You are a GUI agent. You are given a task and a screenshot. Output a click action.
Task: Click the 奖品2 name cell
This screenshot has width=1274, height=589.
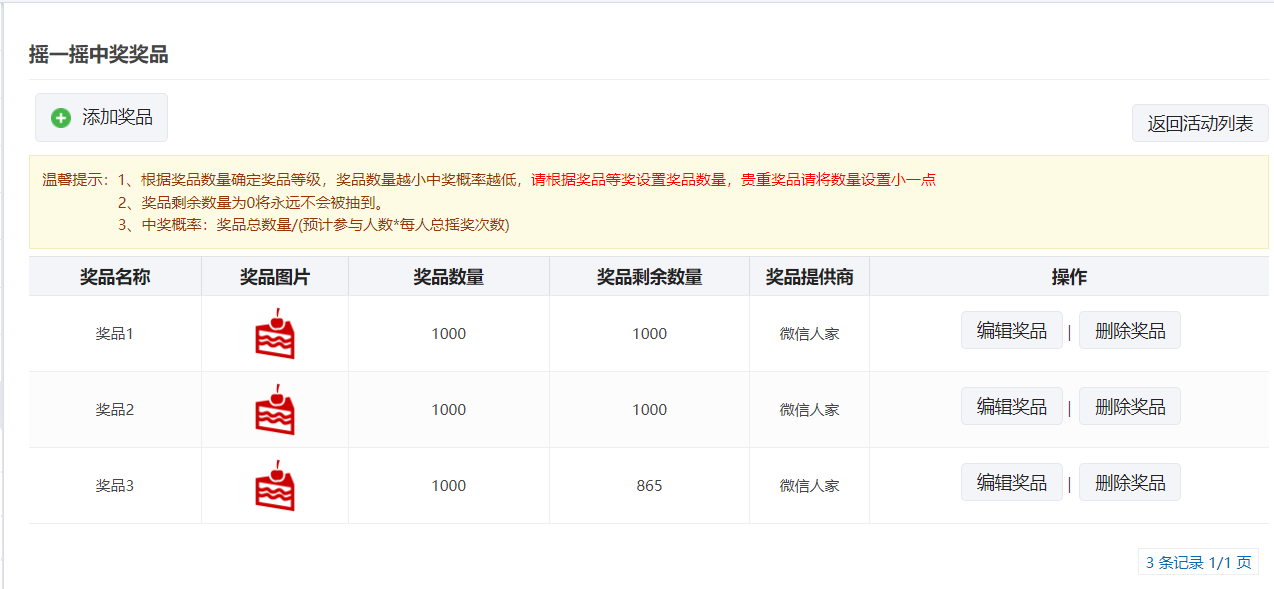(115, 410)
